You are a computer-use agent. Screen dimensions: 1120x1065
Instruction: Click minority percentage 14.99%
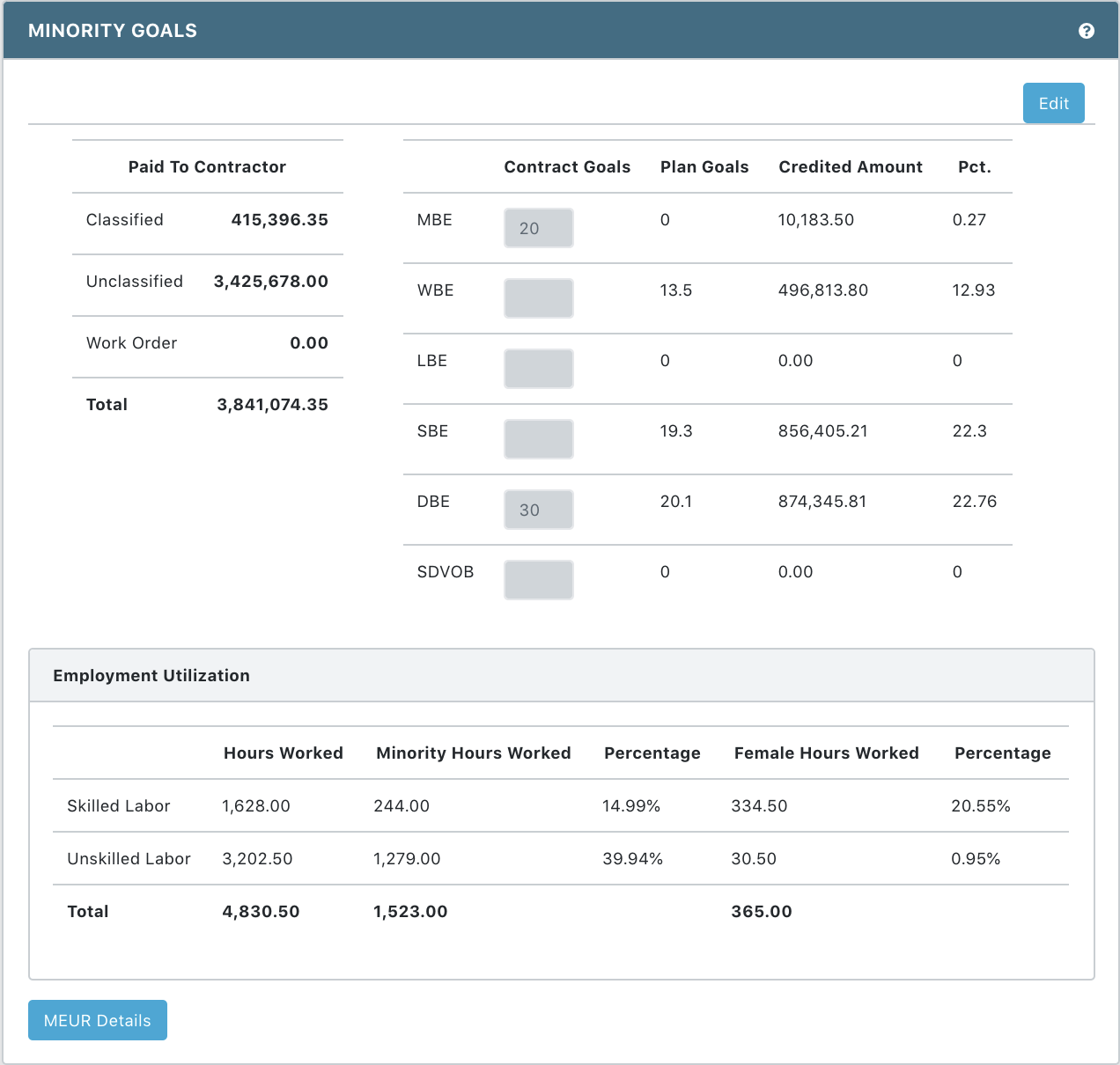tap(631, 806)
